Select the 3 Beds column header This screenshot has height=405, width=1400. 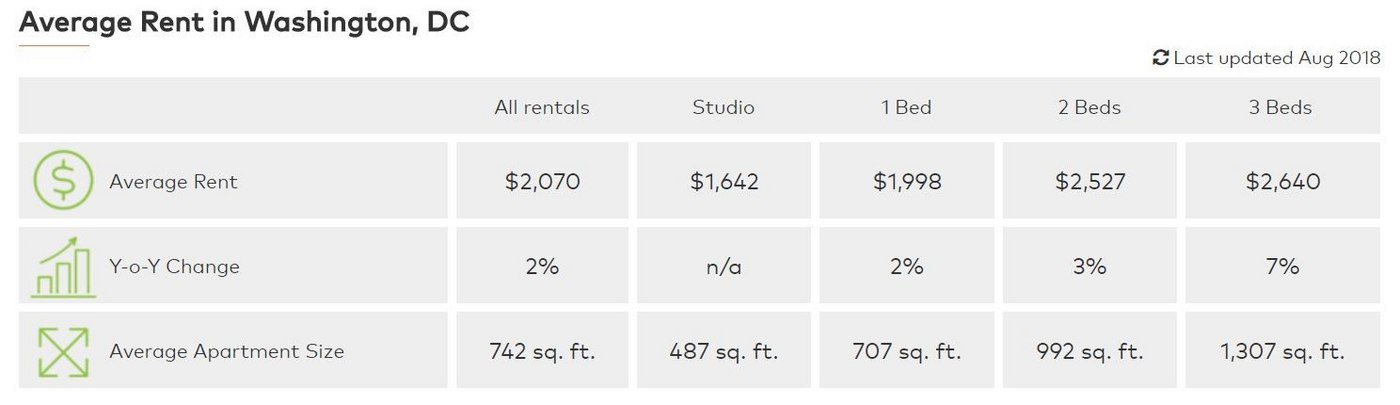(x=1280, y=107)
